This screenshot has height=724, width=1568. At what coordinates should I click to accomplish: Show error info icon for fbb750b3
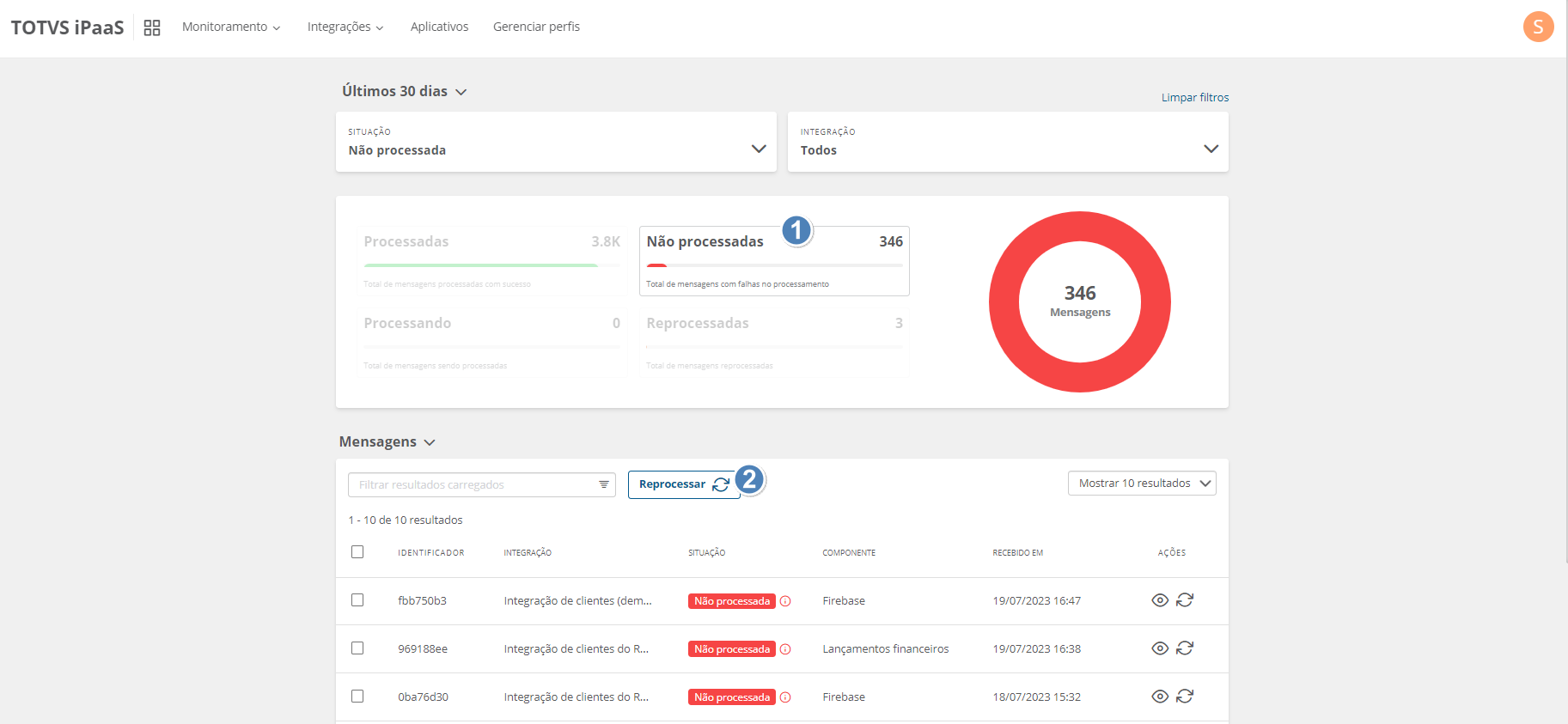pos(785,601)
